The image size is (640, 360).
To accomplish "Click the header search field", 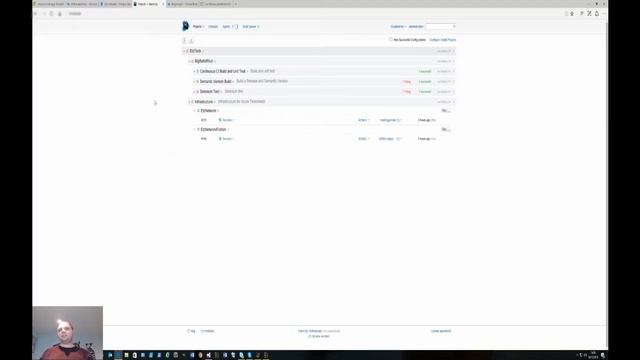I will point(440,27).
